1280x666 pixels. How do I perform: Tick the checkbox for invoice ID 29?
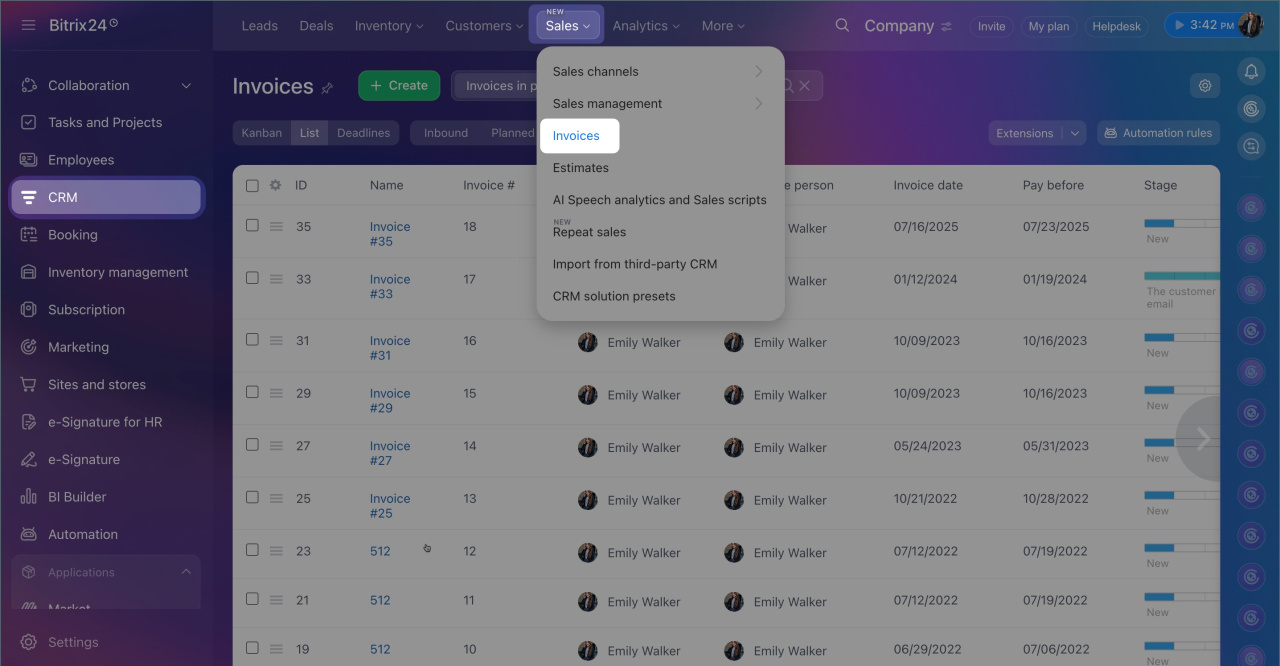(252, 393)
